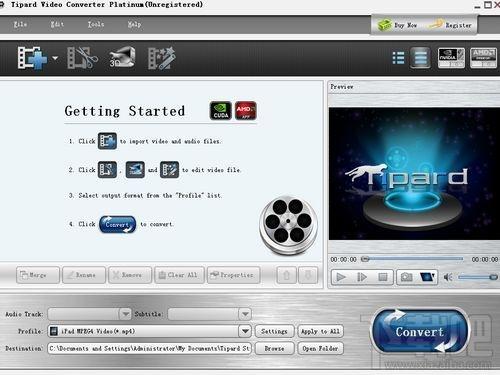This screenshot has height=375, width=500.
Task: Click the Tipard preview video screen
Action: [x=414, y=173]
